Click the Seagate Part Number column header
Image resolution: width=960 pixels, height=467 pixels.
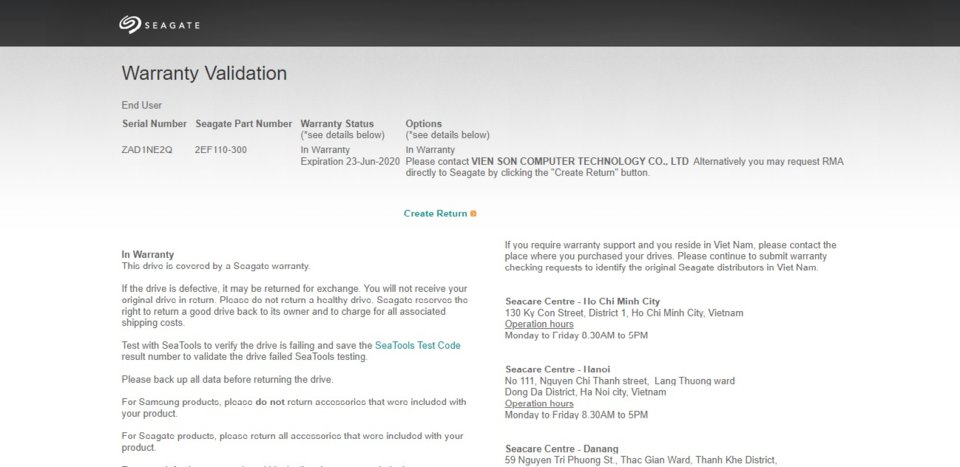244,124
